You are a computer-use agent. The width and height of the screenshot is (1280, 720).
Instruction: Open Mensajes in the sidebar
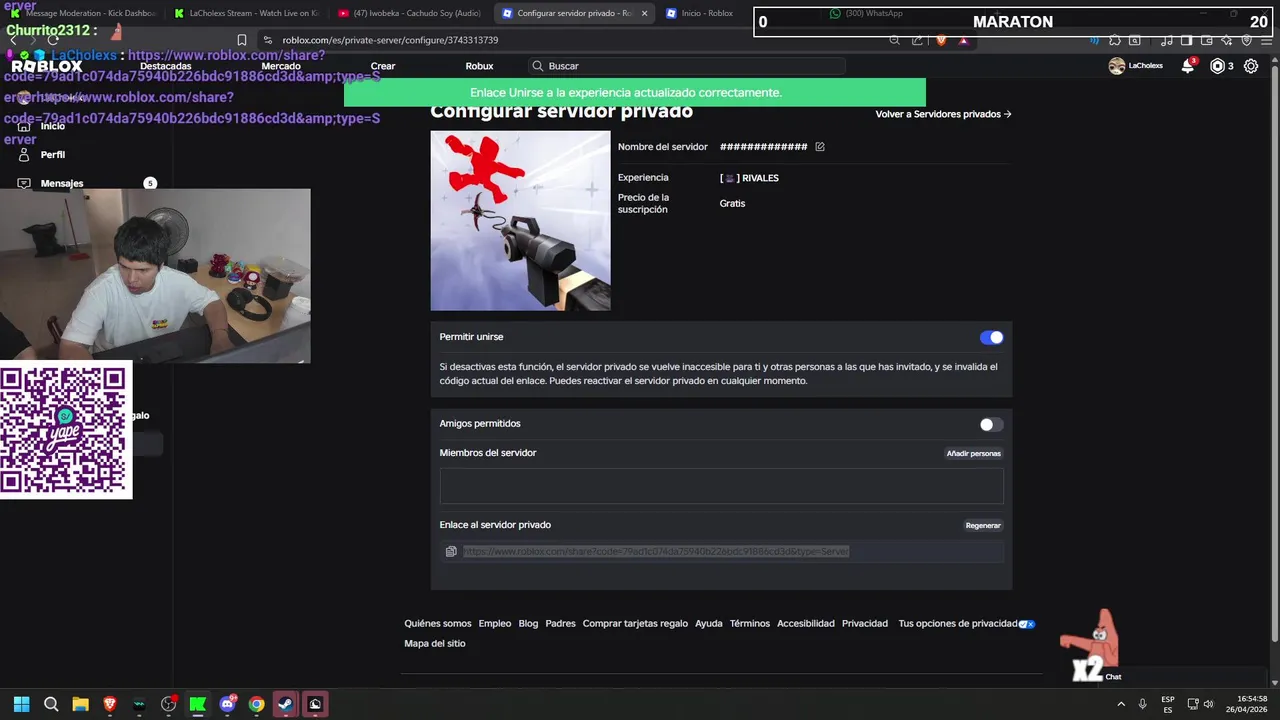coord(62,184)
